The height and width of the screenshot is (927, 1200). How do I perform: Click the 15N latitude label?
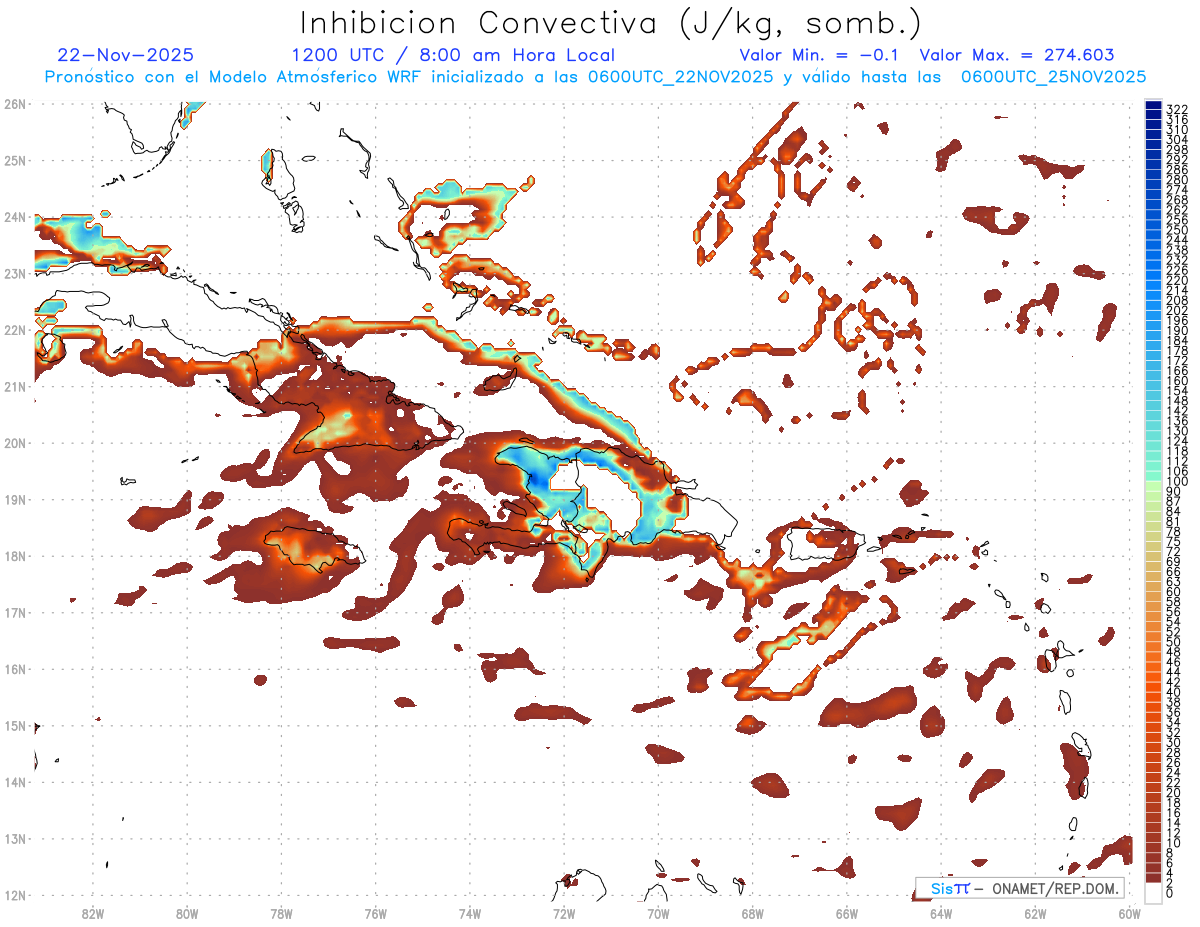tap(15, 725)
